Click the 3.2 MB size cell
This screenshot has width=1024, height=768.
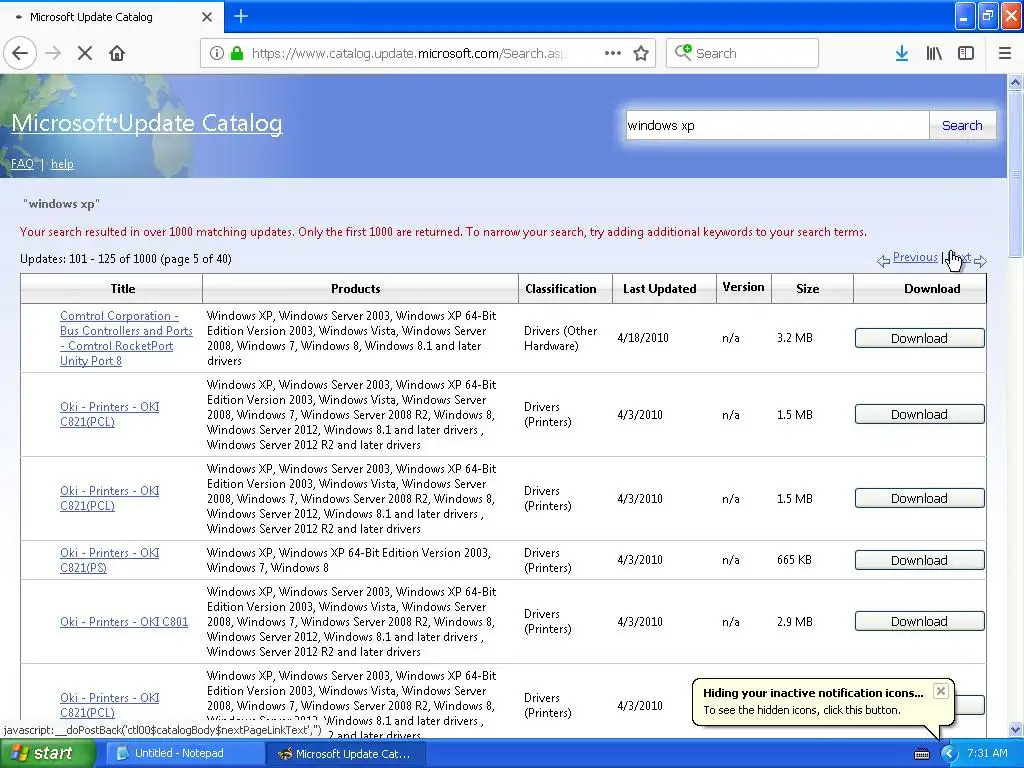795,338
